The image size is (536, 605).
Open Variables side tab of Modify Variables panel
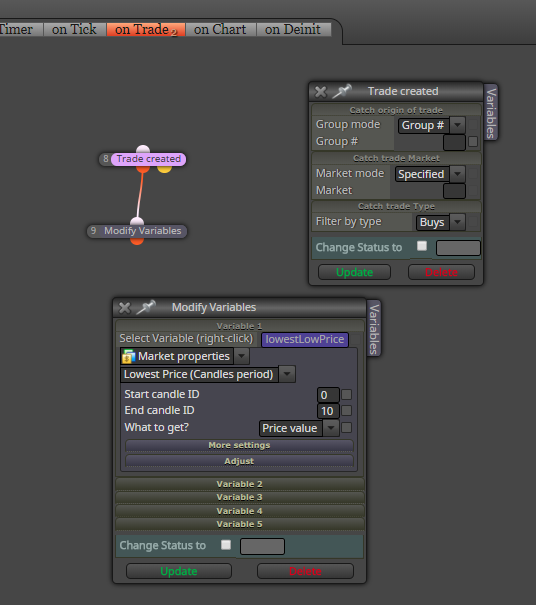[374, 329]
